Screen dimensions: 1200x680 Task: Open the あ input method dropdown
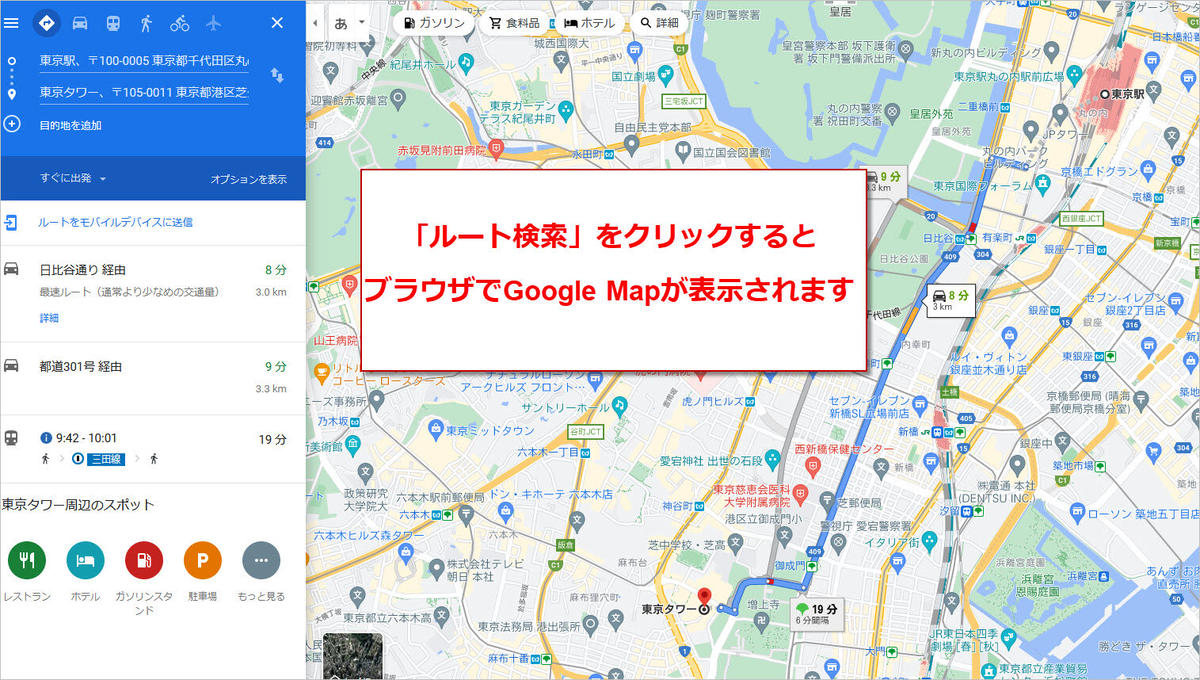pyautogui.click(x=349, y=22)
